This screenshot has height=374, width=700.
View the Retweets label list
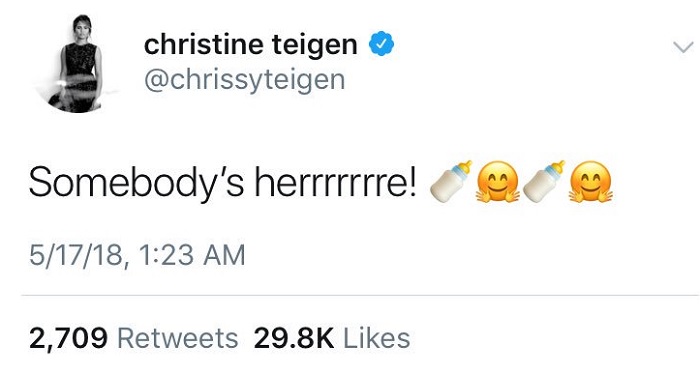click(x=178, y=338)
